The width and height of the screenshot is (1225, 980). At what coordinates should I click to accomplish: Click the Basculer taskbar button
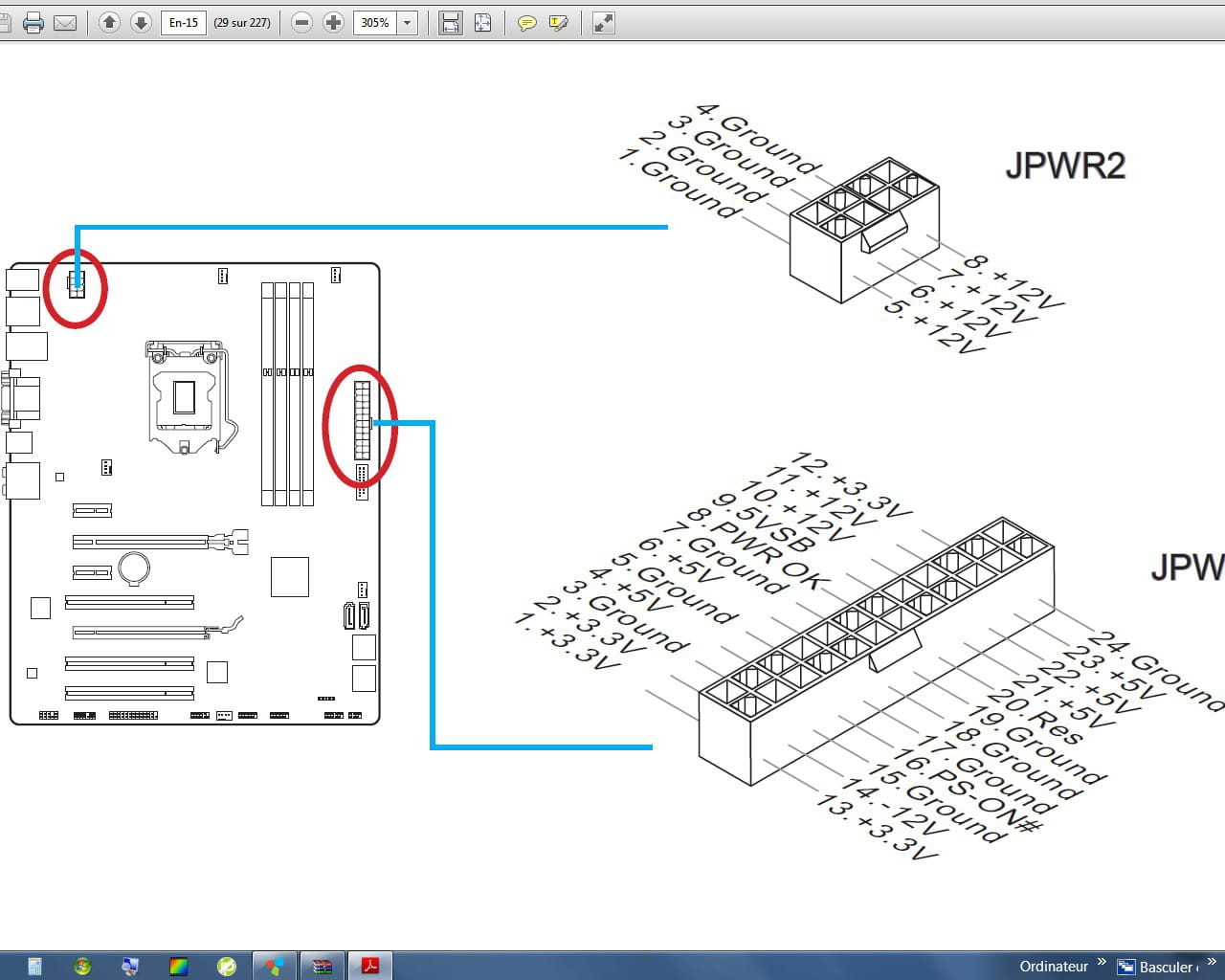pyautogui.click(x=1160, y=967)
